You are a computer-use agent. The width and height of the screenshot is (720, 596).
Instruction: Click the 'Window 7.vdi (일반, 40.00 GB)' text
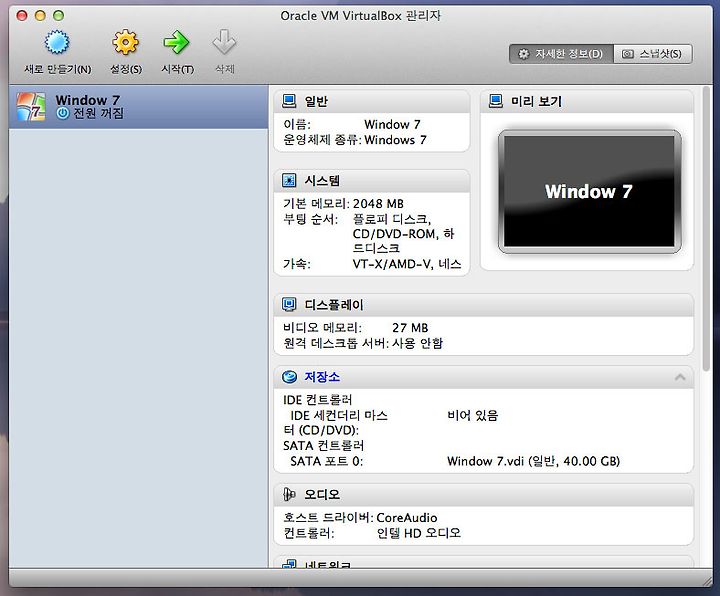point(534,461)
